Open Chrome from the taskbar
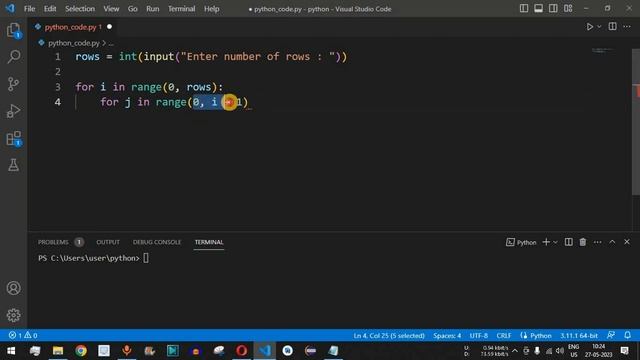Viewport: 640px width, 360px height. point(81,351)
